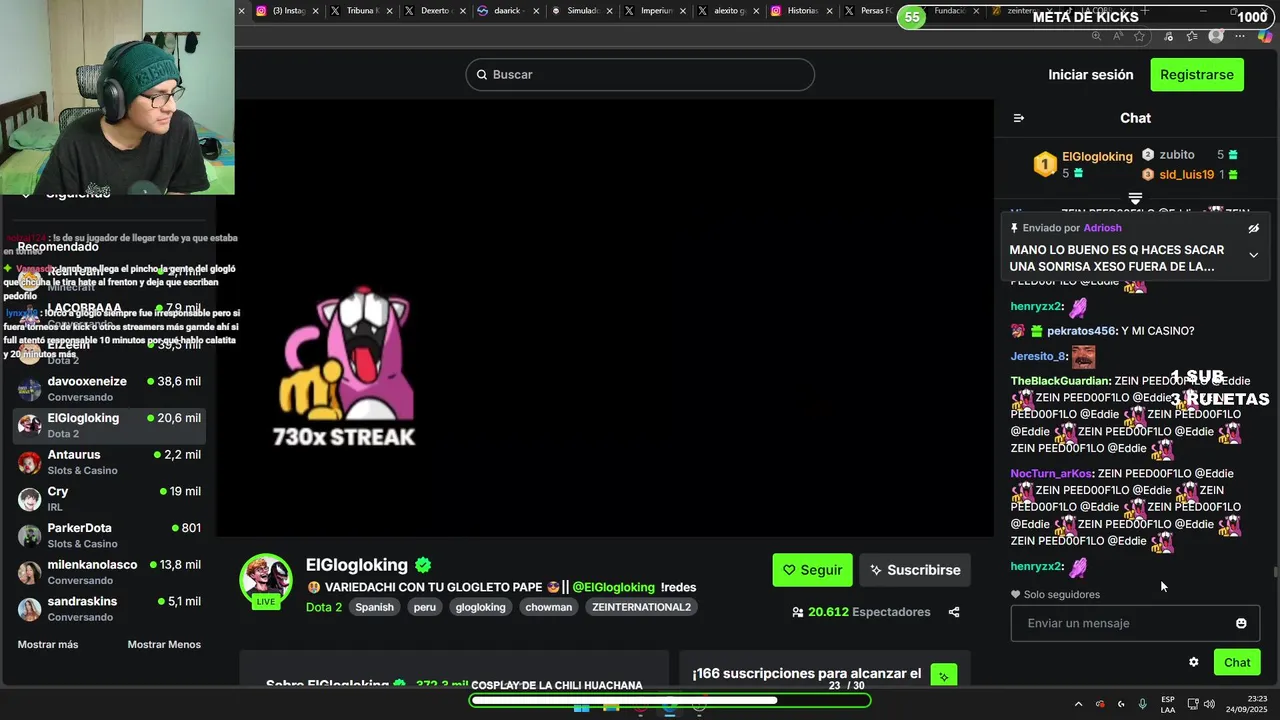Click Mostrar Menos in the sidebar
The width and height of the screenshot is (1280, 720).
[164, 644]
